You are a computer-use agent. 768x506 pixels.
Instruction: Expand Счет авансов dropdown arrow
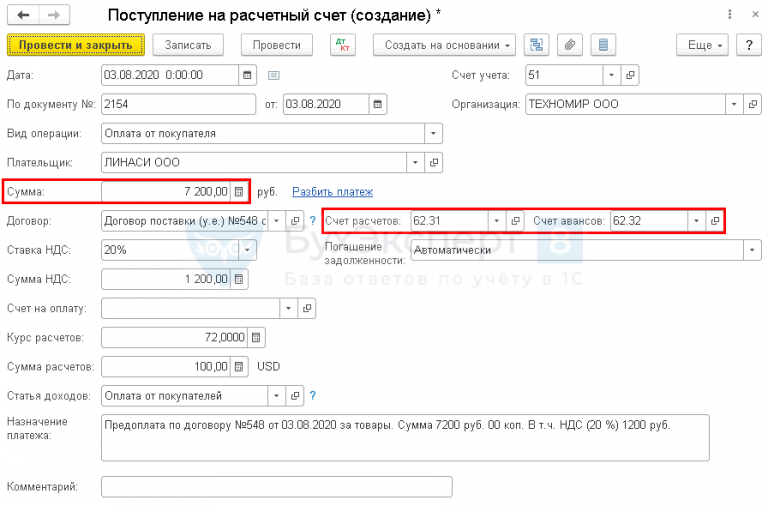pos(696,221)
